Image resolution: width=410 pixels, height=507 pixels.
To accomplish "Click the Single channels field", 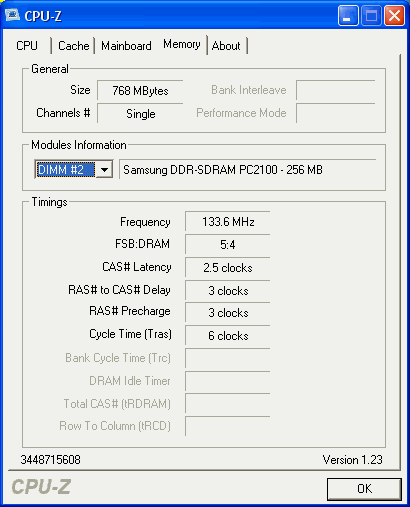I will 140,113.
